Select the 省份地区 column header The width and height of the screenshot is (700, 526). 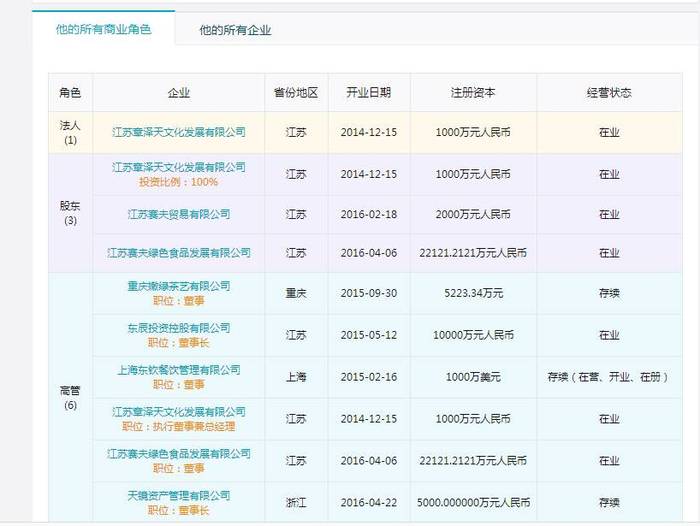[296, 92]
